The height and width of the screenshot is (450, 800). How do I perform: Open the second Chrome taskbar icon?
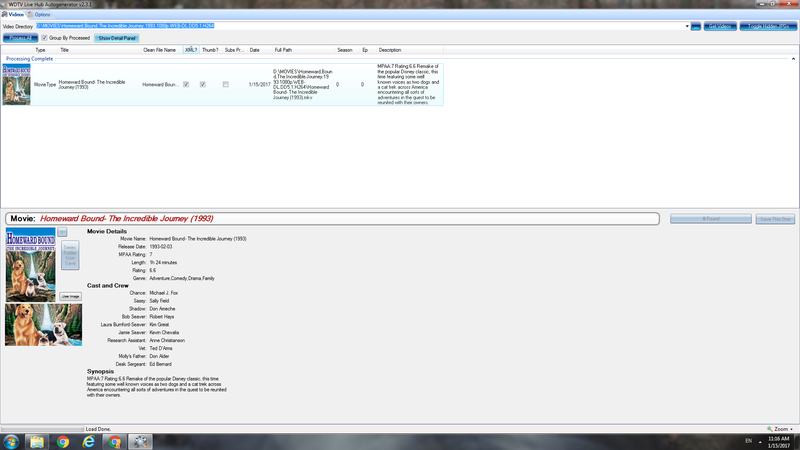click(x=115, y=442)
